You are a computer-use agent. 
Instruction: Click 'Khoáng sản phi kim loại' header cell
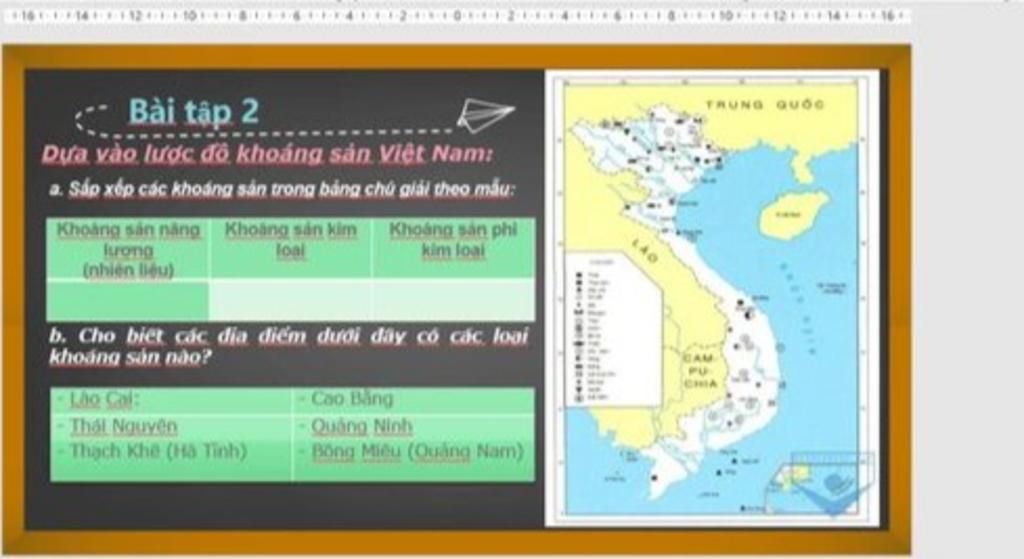coord(453,249)
